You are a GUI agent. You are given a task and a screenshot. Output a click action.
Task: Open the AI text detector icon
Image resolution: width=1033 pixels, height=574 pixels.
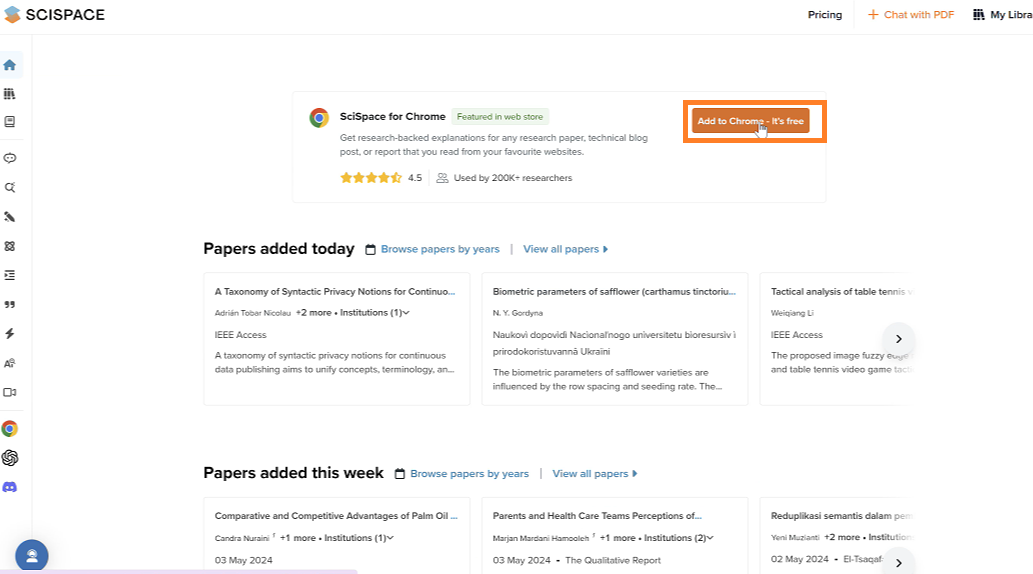point(10,363)
